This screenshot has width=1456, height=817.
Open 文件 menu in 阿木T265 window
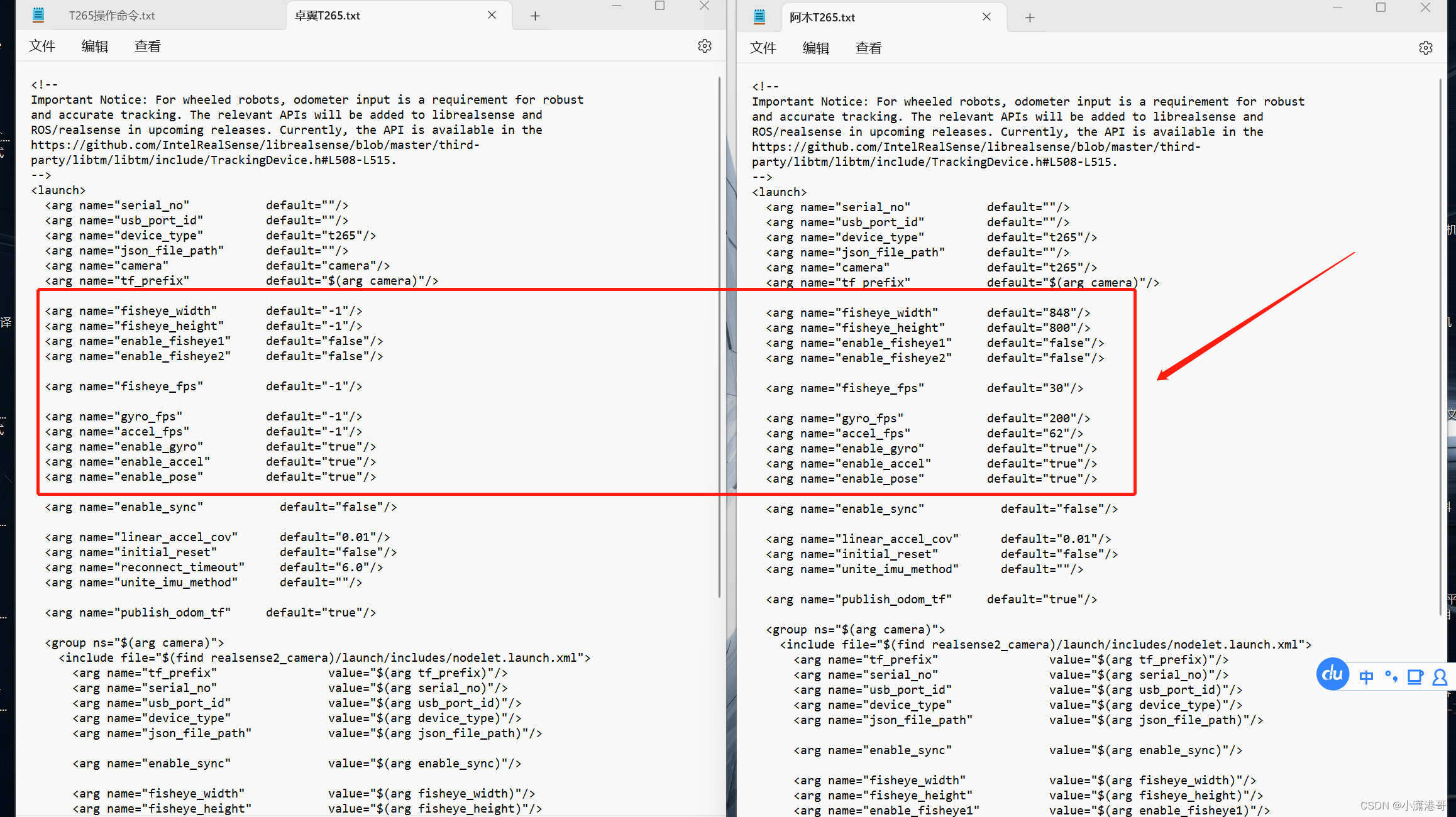(x=763, y=48)
